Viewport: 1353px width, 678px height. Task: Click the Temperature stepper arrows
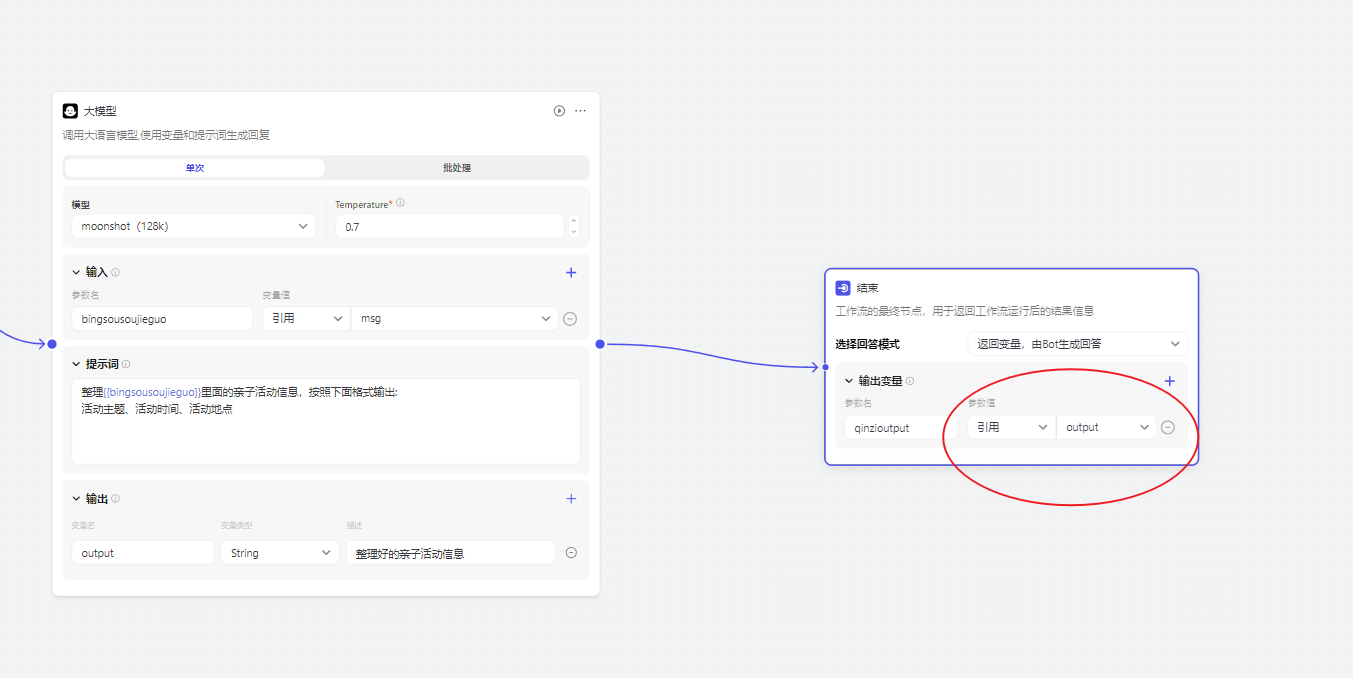pyautogui.click(x=573, y=227)
